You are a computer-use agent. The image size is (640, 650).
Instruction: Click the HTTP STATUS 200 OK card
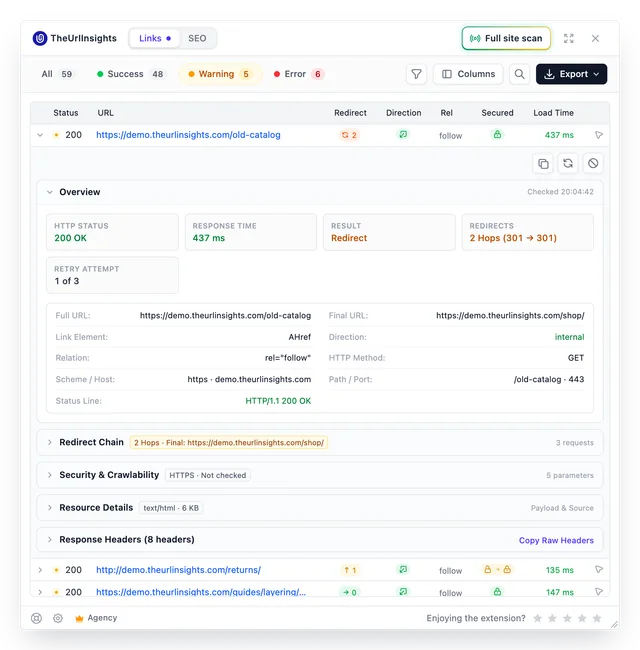coord(112,232)
